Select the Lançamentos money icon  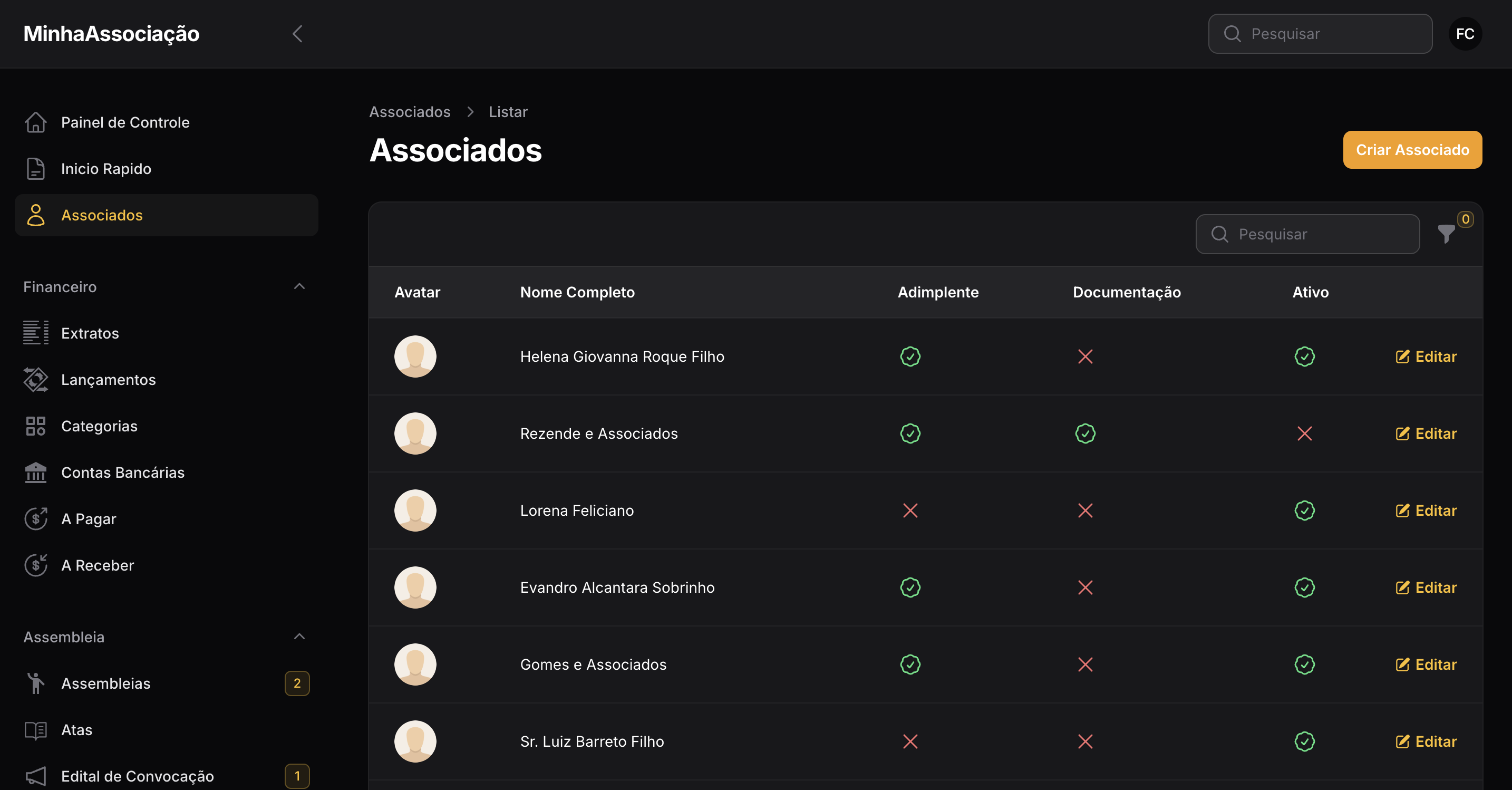[x=36, y=379]
